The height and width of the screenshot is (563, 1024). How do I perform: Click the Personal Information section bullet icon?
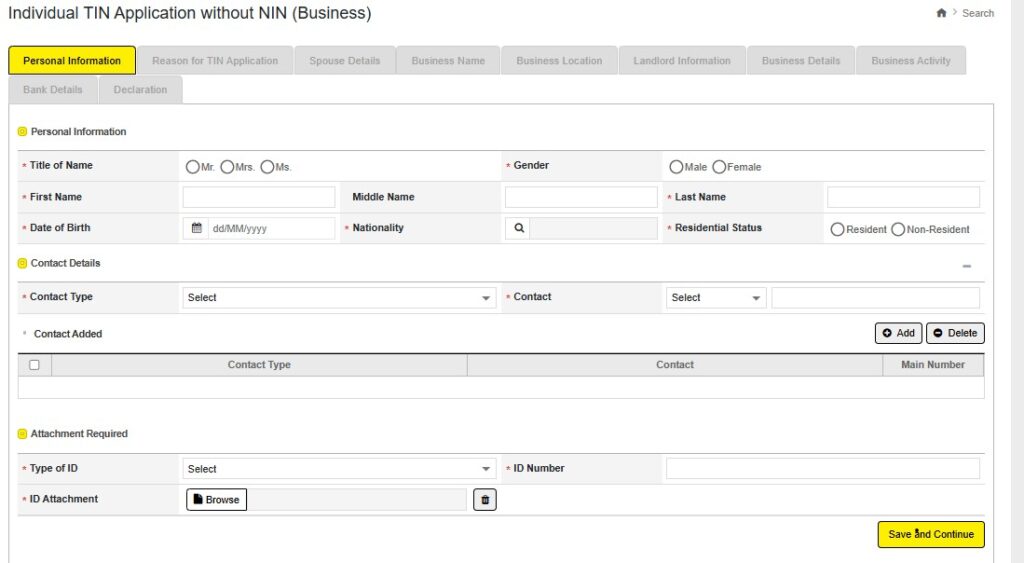click(22, 132)
